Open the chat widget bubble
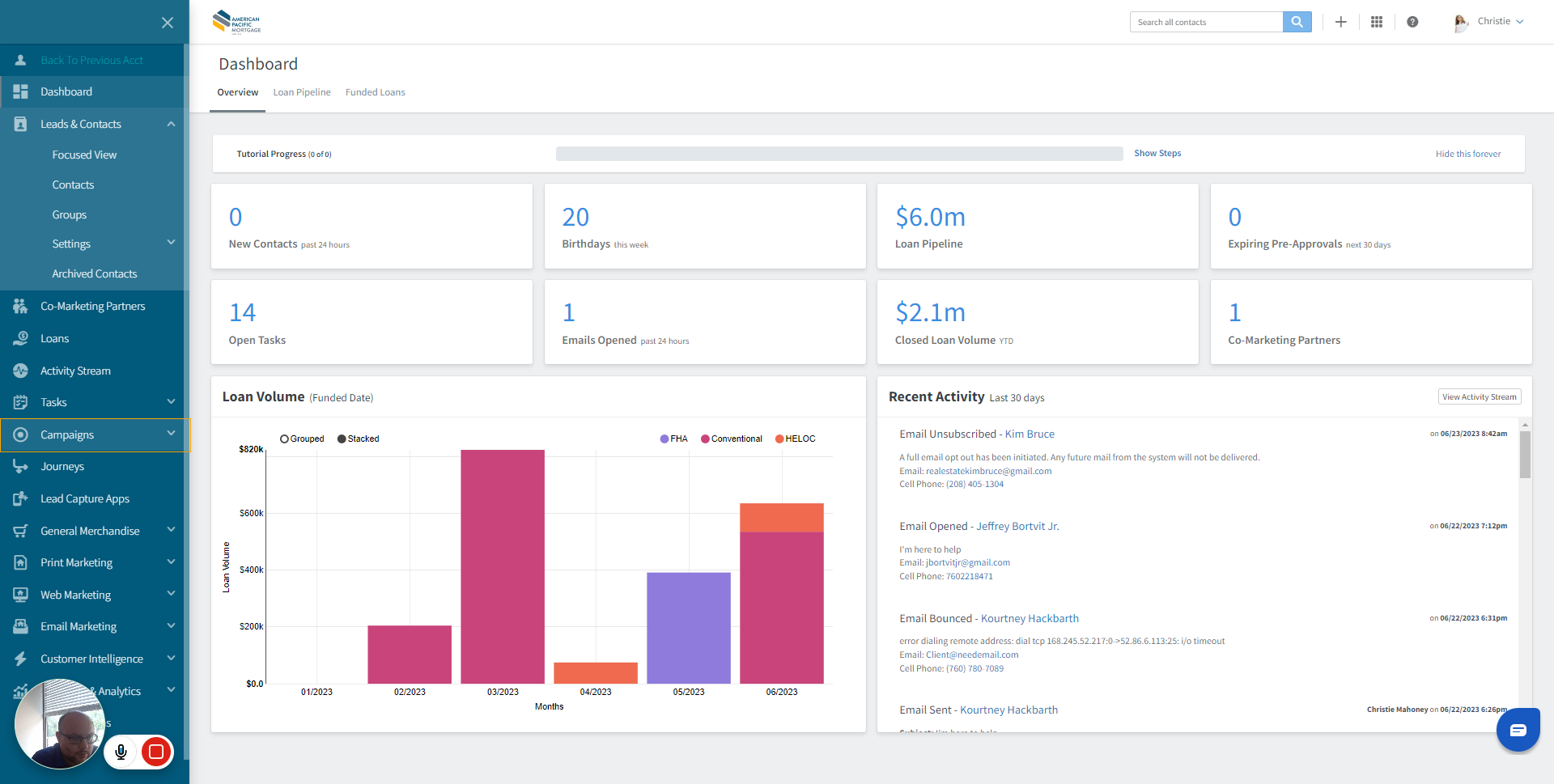1554x784 pixels. click(1518, 730)
